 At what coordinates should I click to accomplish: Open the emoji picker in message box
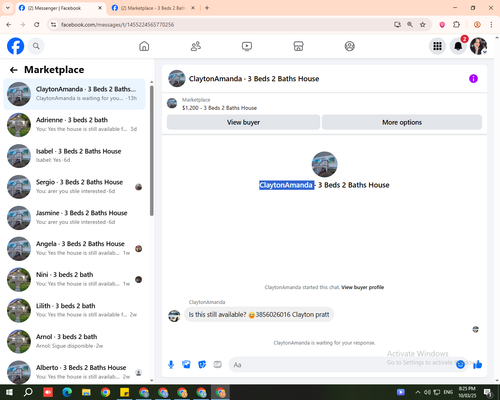(460, 365)
